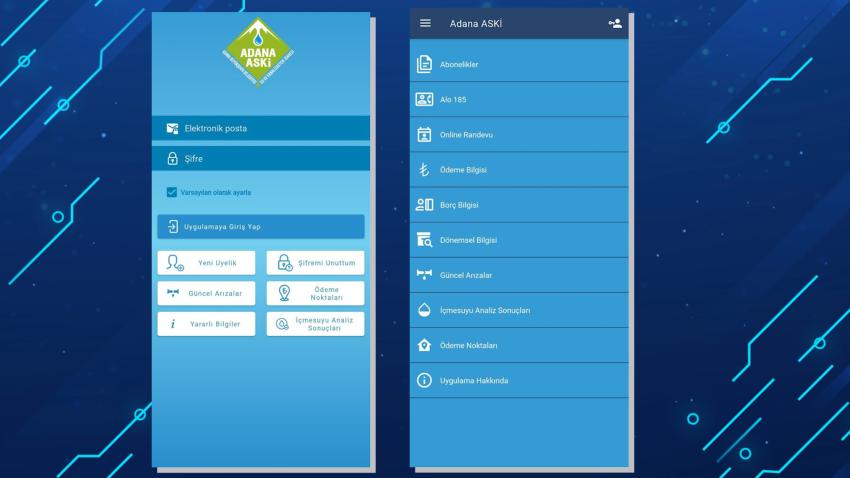The width and height of the screenshot is (850, 478).
Task: Click the Ödeme Bilgisi lira icon
Action: [x=424, y=170]
